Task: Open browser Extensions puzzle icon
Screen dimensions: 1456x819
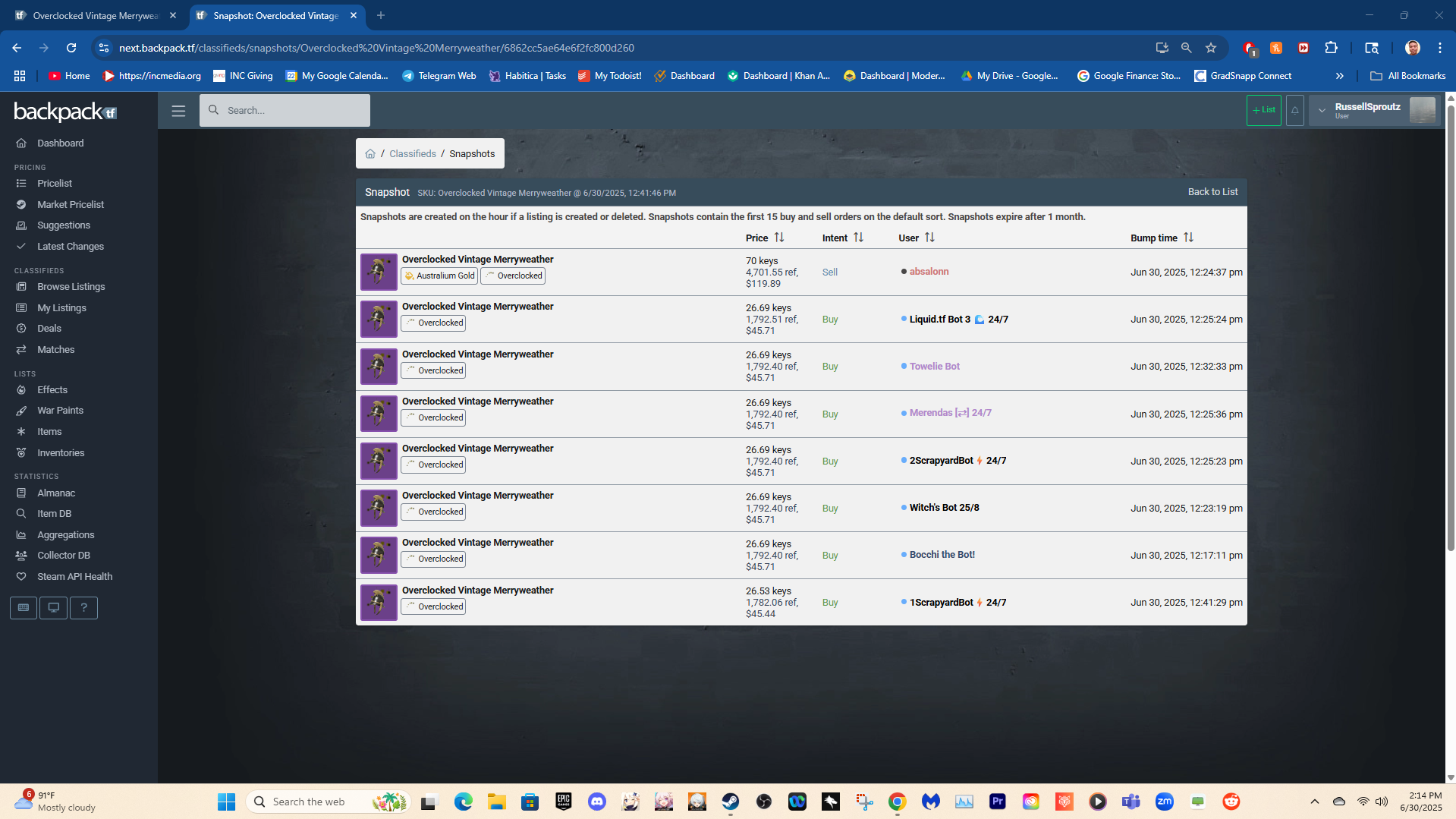Action: click(x=1331, y=48)
